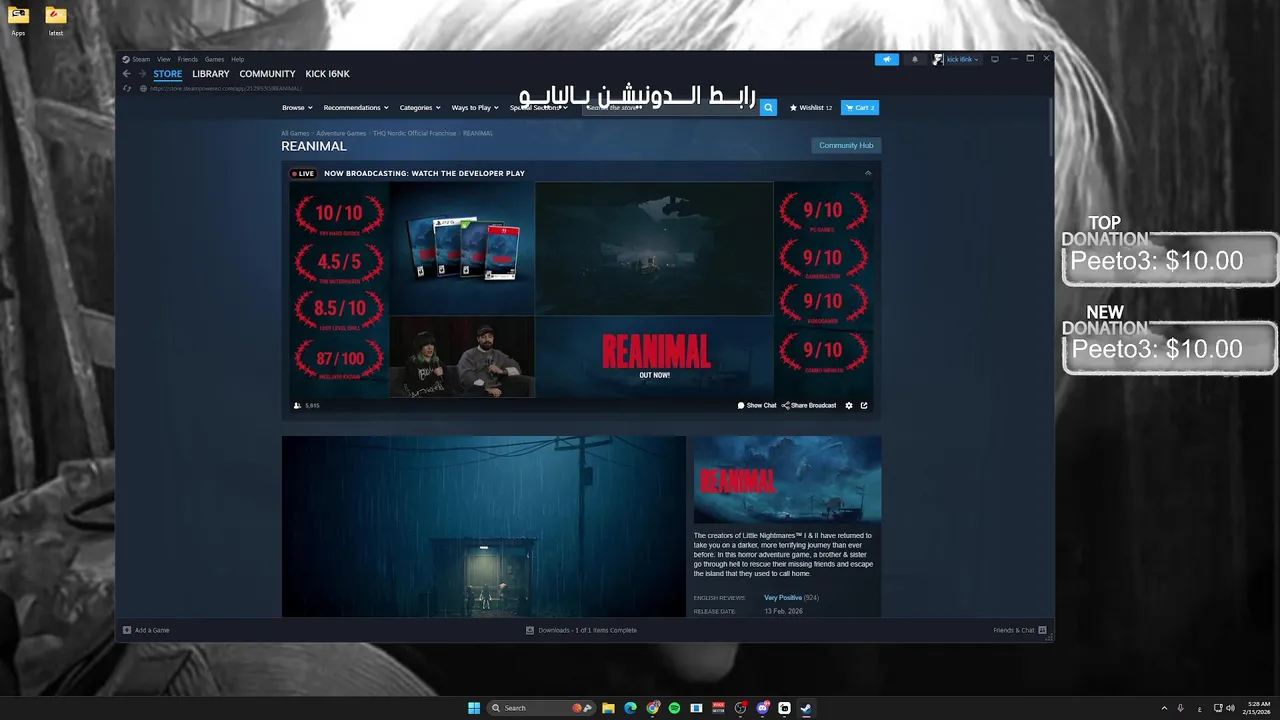Open Google Chrome from the taskbar
The height and width of the screenshot is (720, 1280).
coord(652,708)
